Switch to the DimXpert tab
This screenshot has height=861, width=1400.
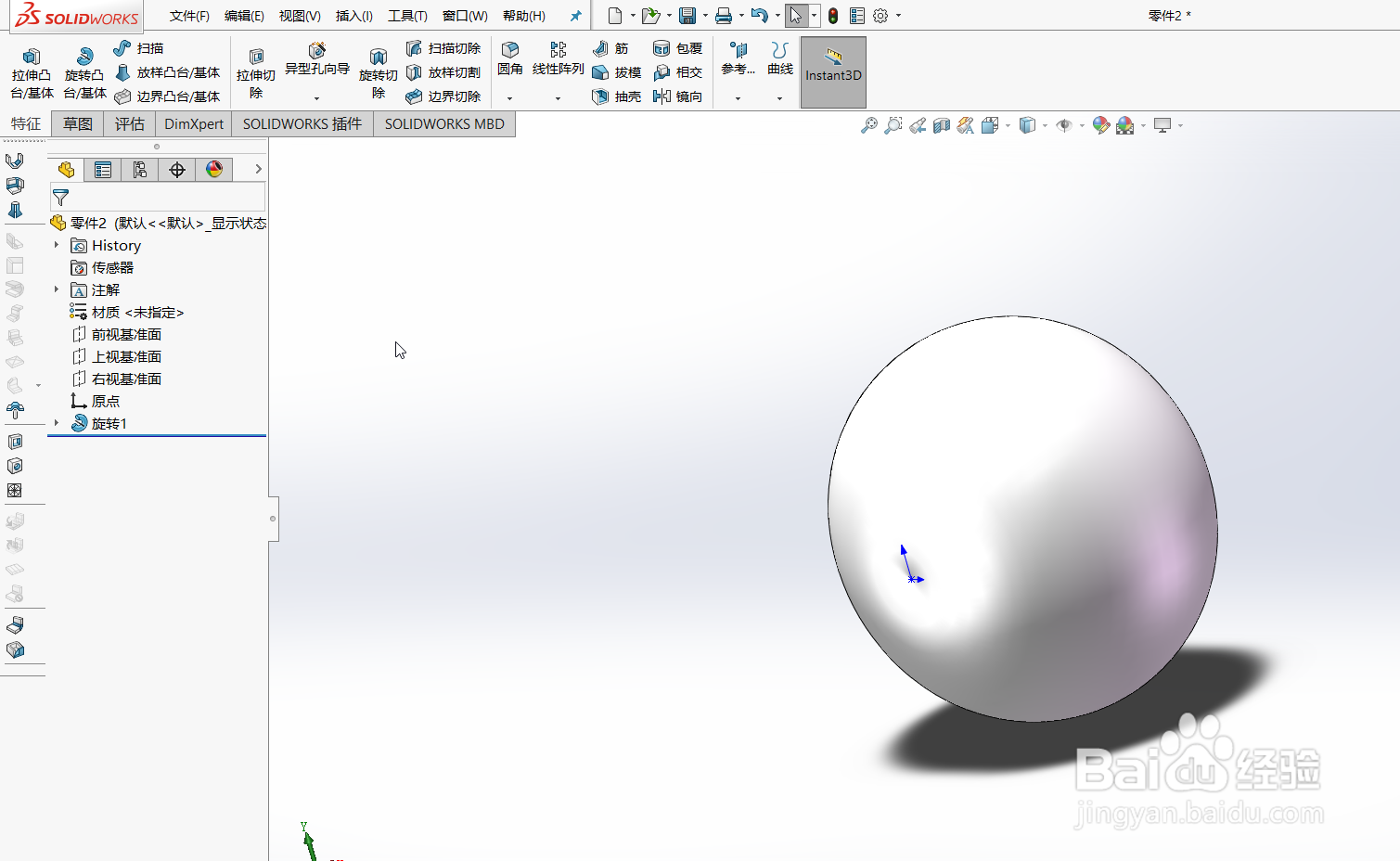tap(194, 124)
